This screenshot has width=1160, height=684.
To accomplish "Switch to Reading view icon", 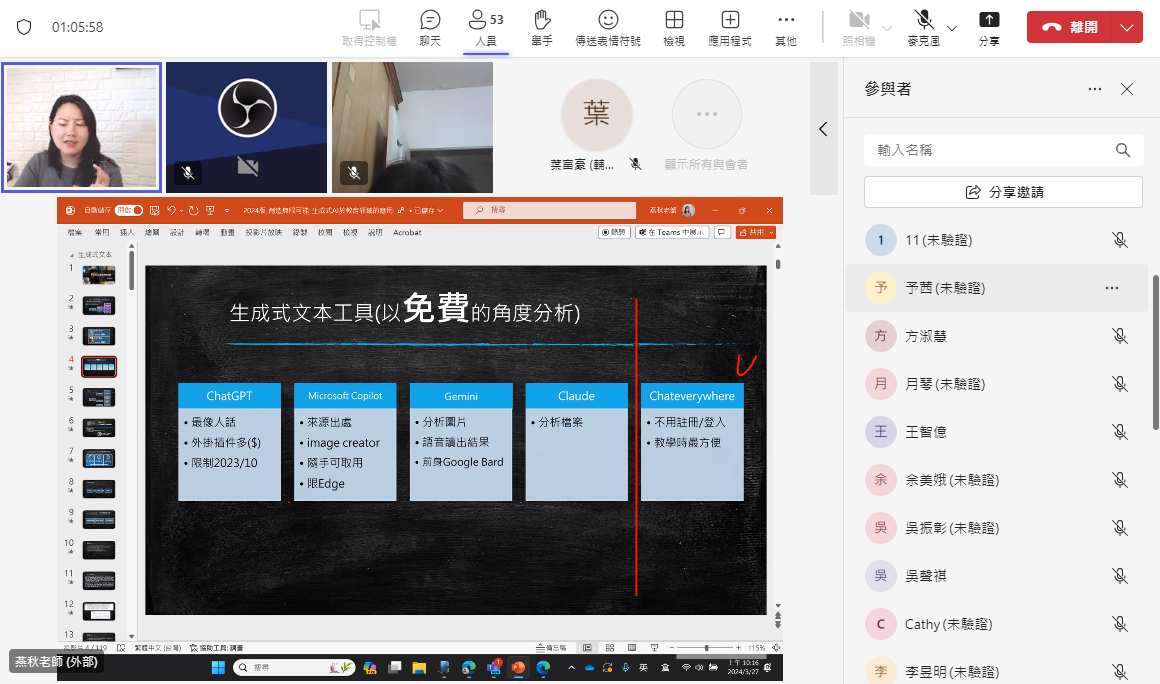I will click(x=632, y=648).
